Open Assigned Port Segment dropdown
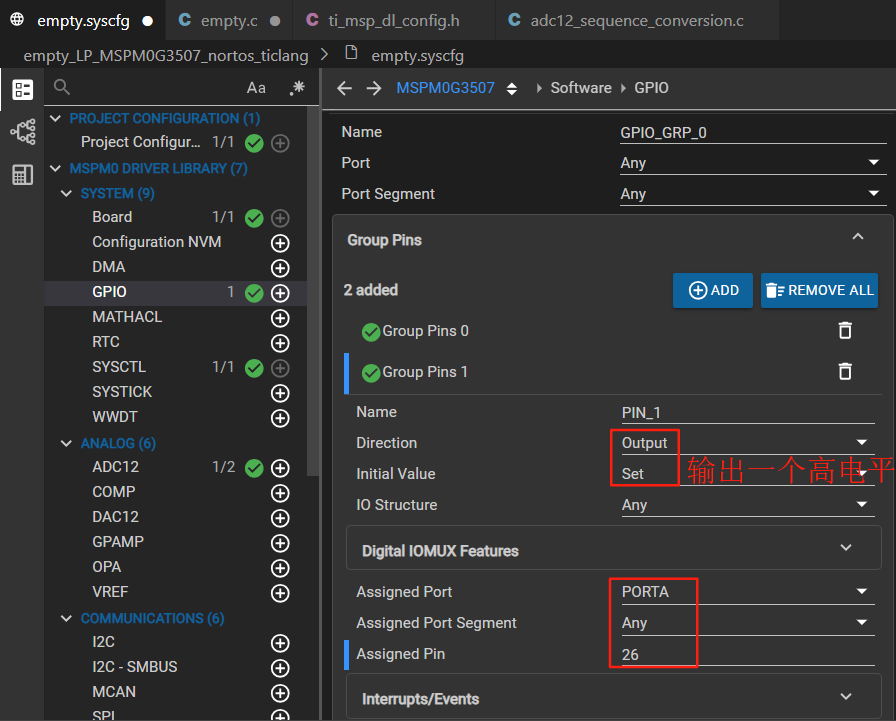 748,623
